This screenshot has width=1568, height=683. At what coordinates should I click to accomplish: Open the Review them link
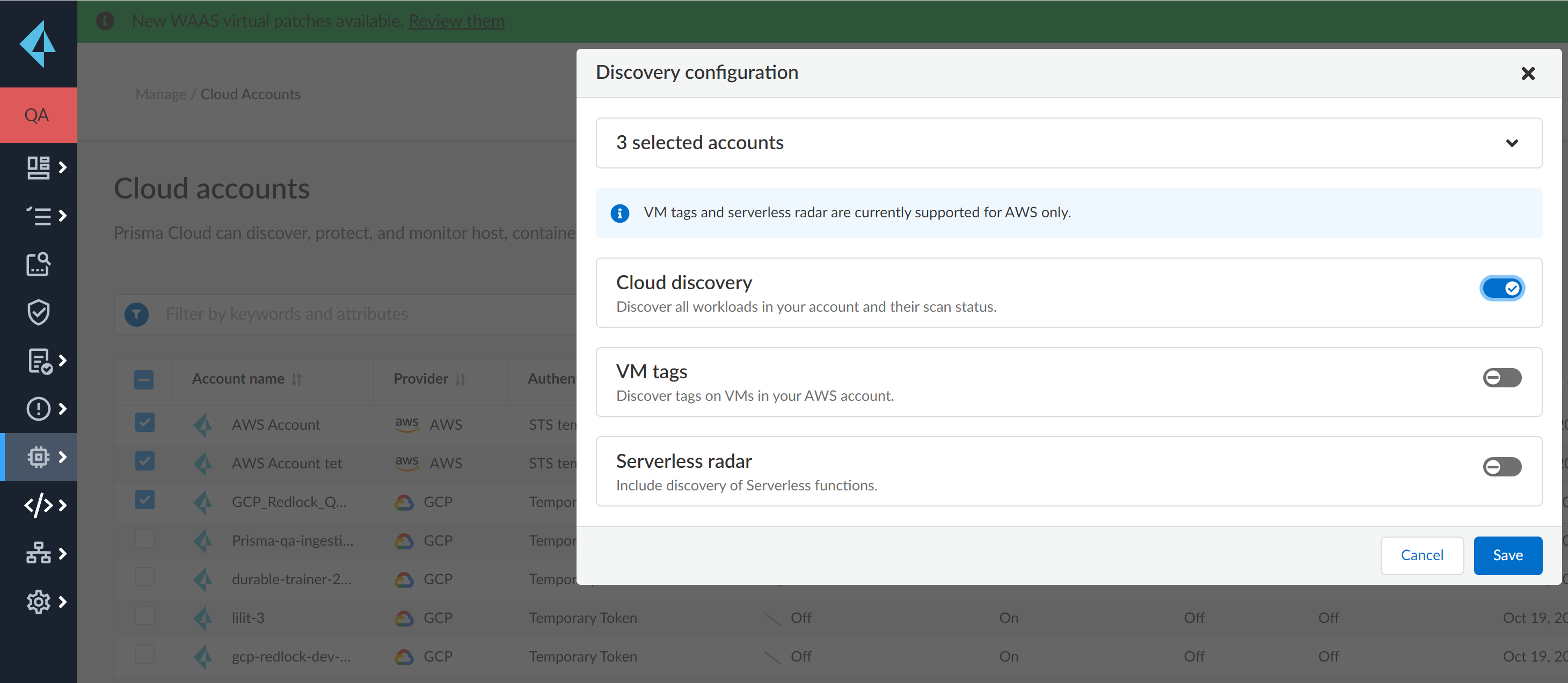[x=456, y=21]
